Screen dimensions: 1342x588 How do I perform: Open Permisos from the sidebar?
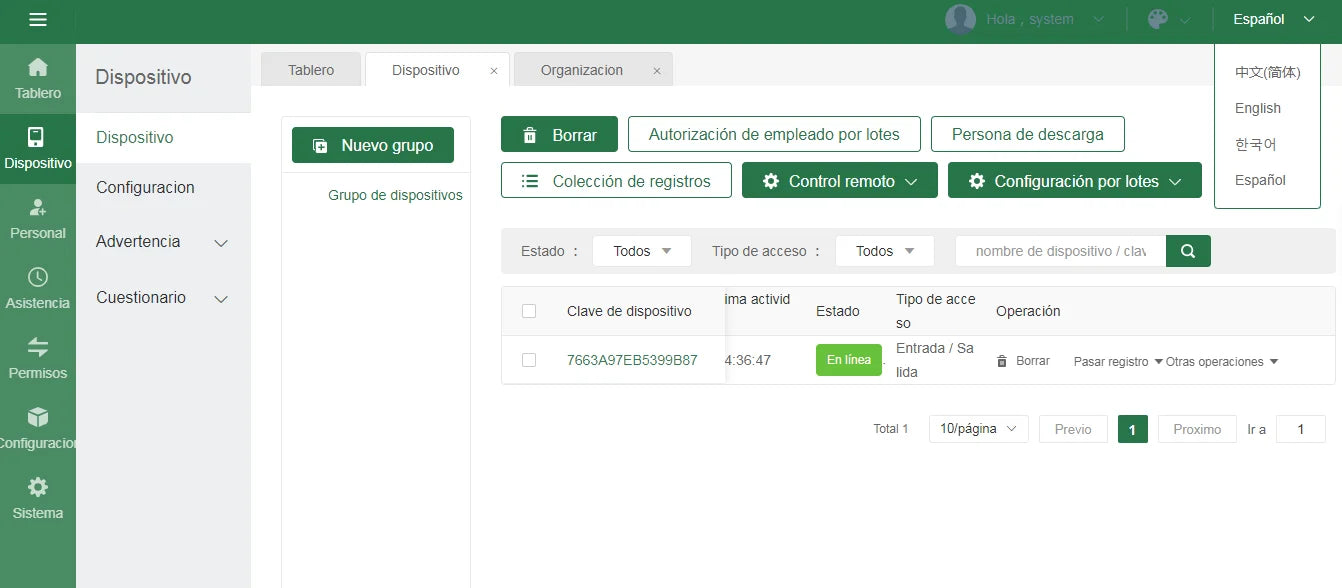[x=38, y=360]
